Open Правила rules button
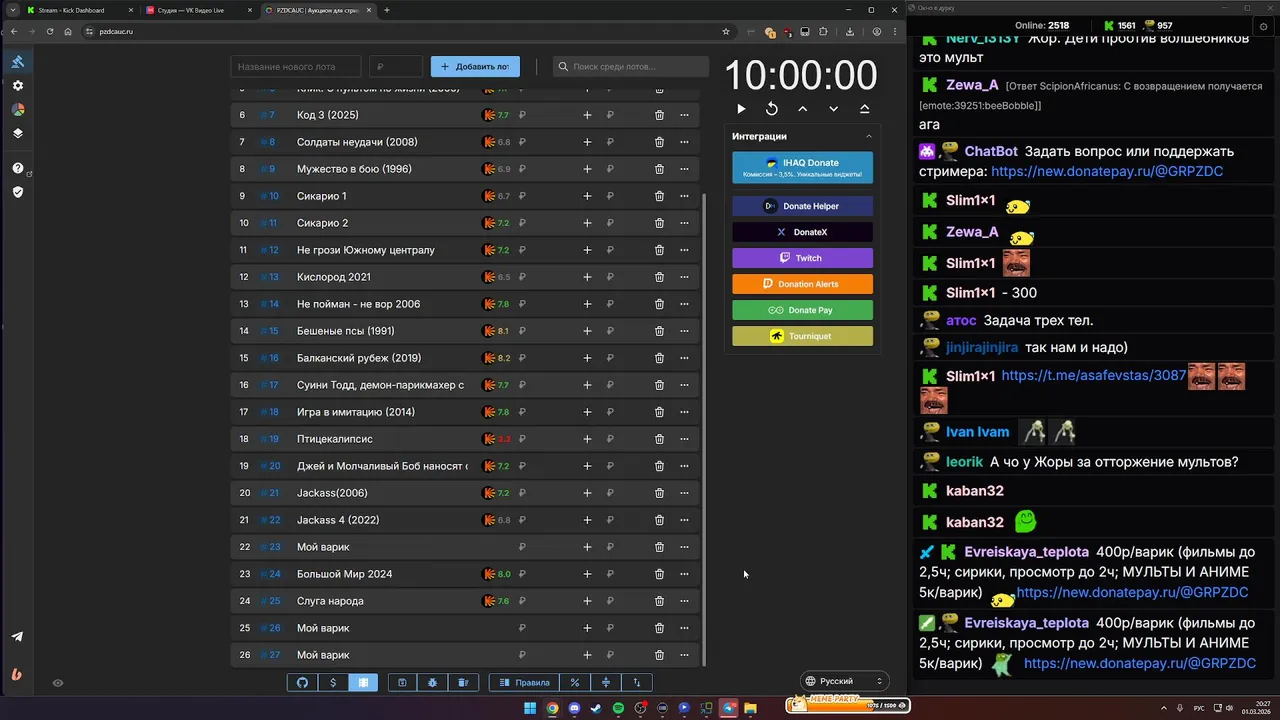Screen dimensions: 1280x720 524,683
